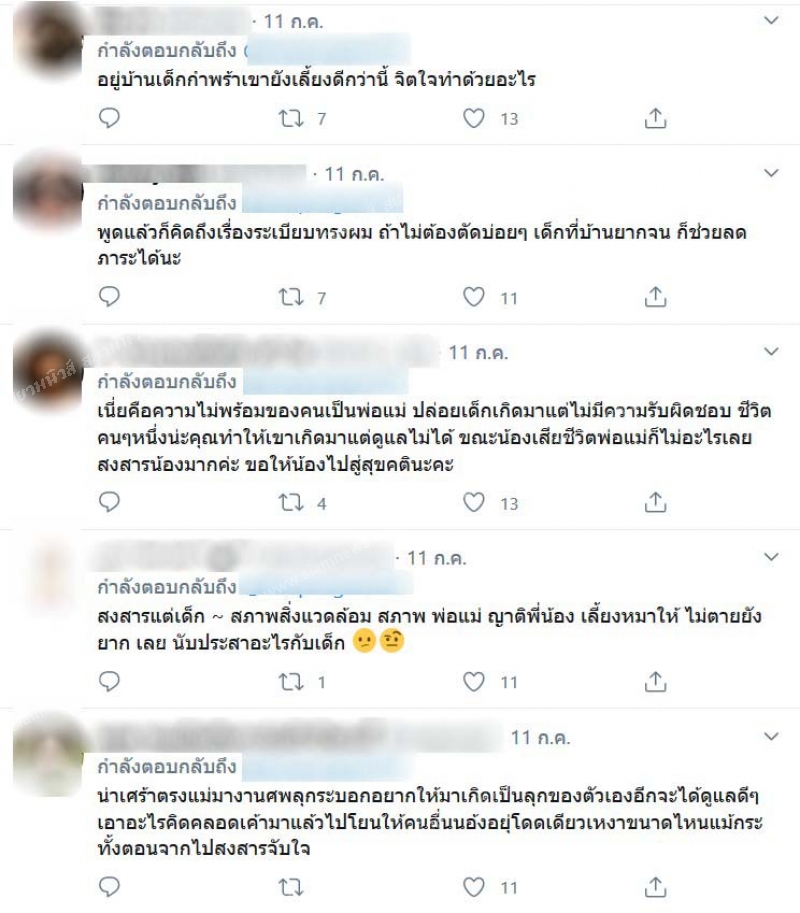Open chevron menu on third tweet
The image size is (800, 913).
771,352
